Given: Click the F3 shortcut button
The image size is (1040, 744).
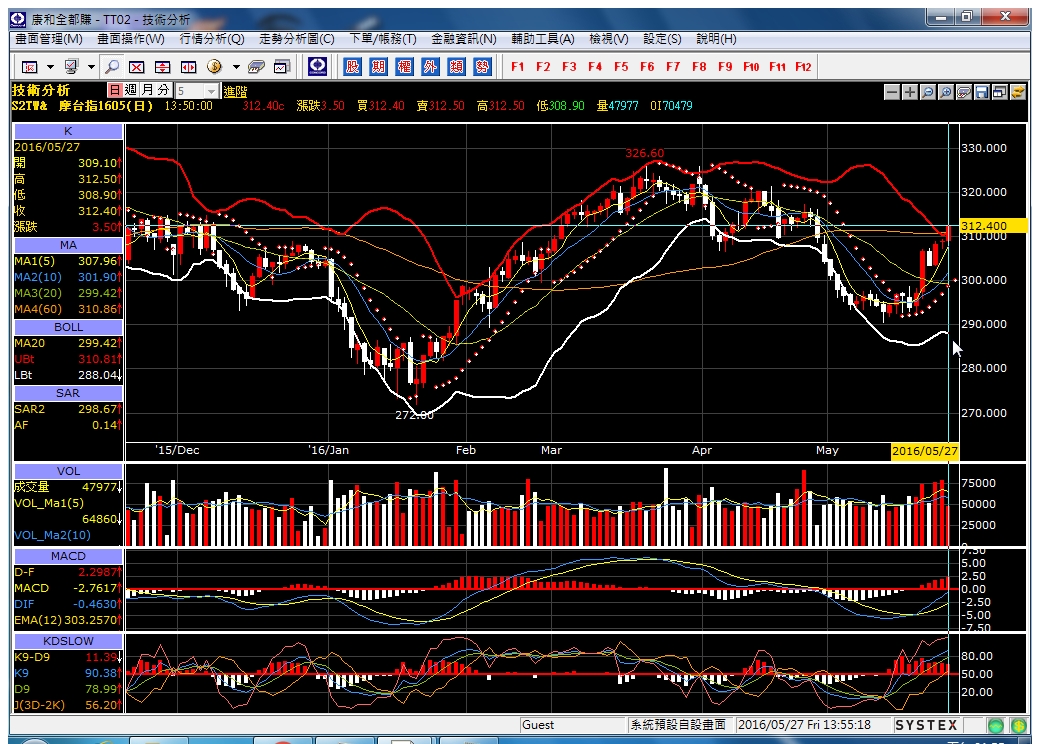Looking at the screenshot, I should click(x=569, y=67).
